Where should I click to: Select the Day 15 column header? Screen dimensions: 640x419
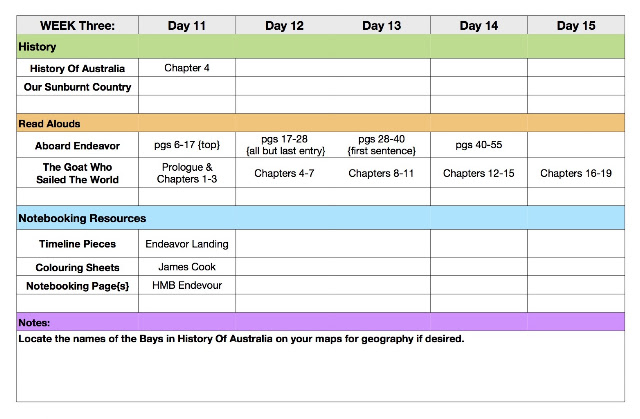576,25
